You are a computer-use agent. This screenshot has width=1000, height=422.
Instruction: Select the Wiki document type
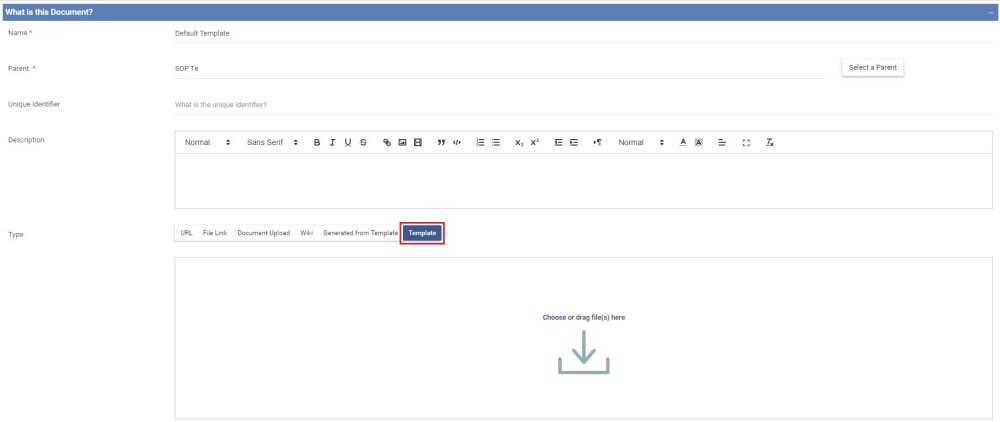[306, 233]
